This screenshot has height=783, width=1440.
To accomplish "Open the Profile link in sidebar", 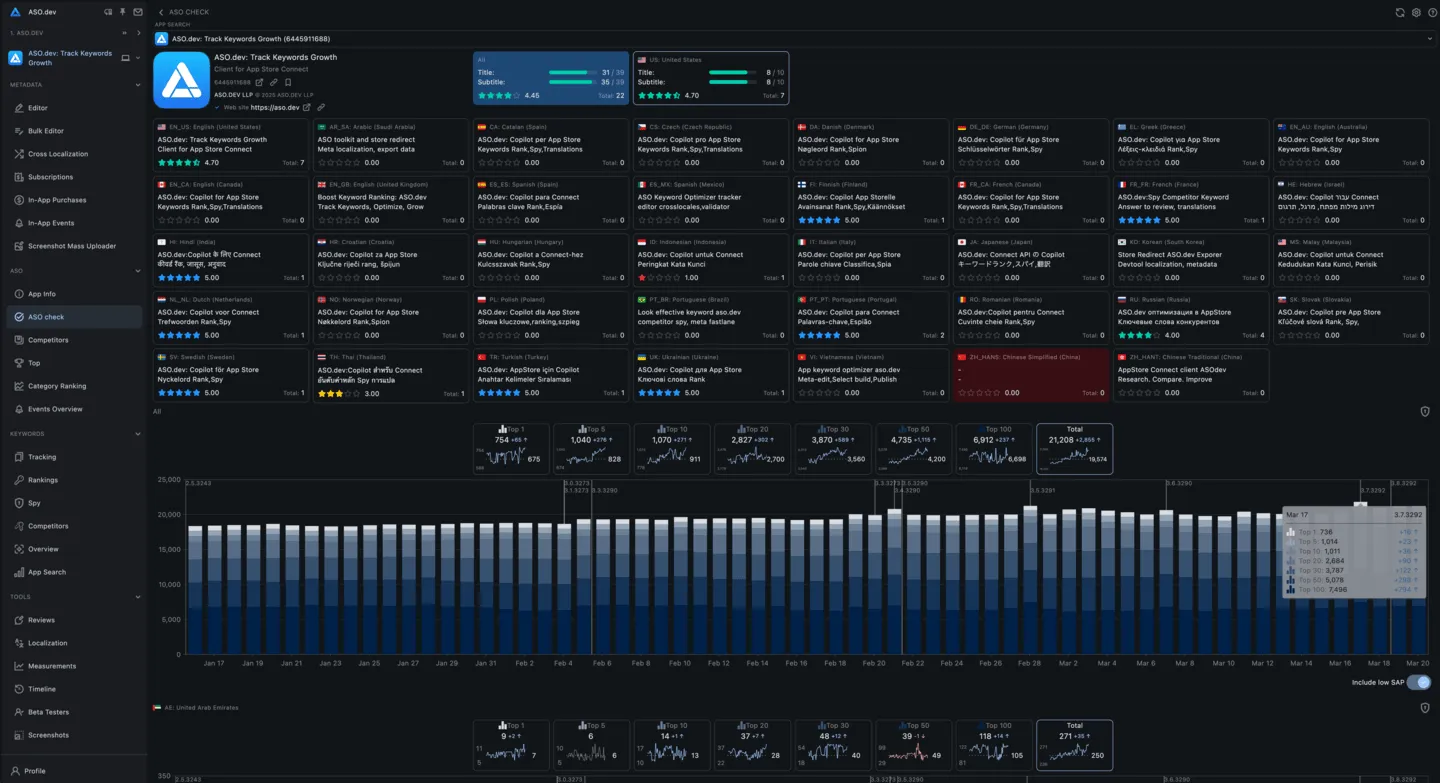I will tap(35, 771).
